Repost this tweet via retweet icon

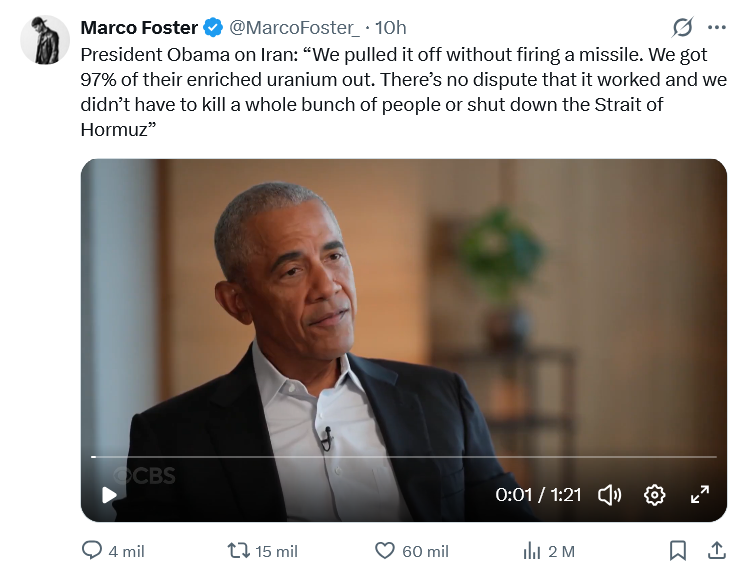(x=239, y=551)
